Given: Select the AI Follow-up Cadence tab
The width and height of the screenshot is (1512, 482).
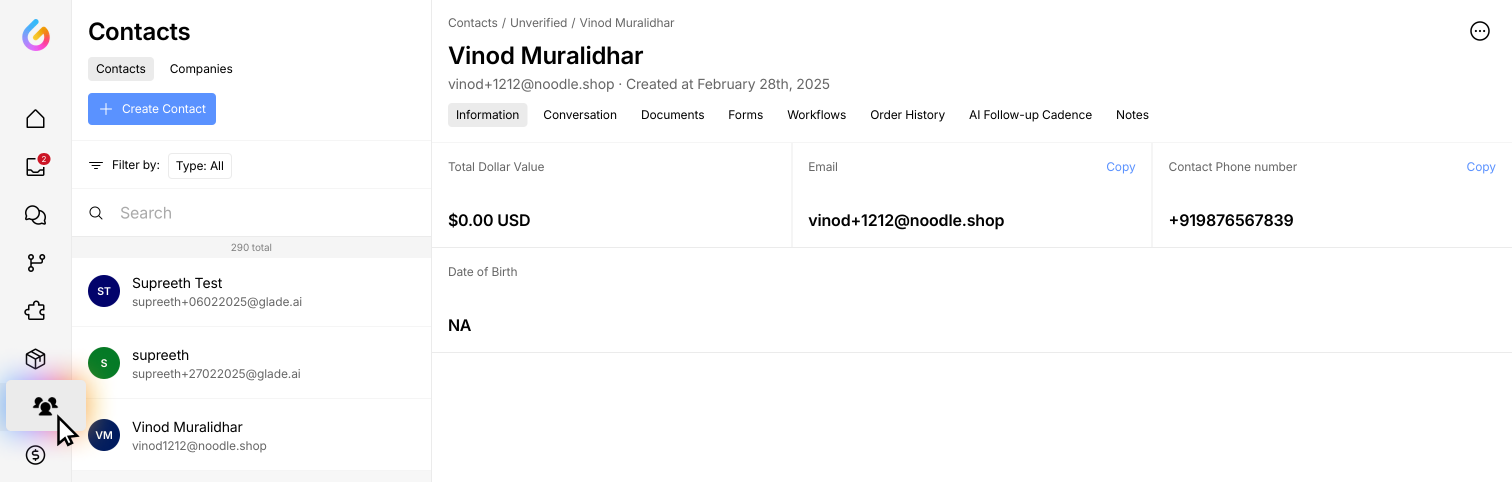Looking at the screenshot, I should click(1030, 115).
